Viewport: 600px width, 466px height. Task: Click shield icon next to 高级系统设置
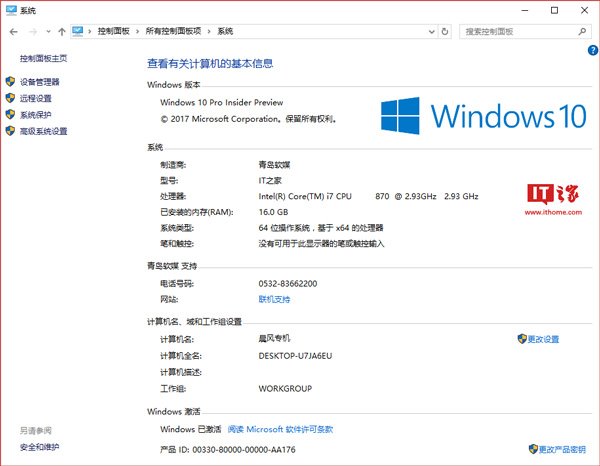11,131
